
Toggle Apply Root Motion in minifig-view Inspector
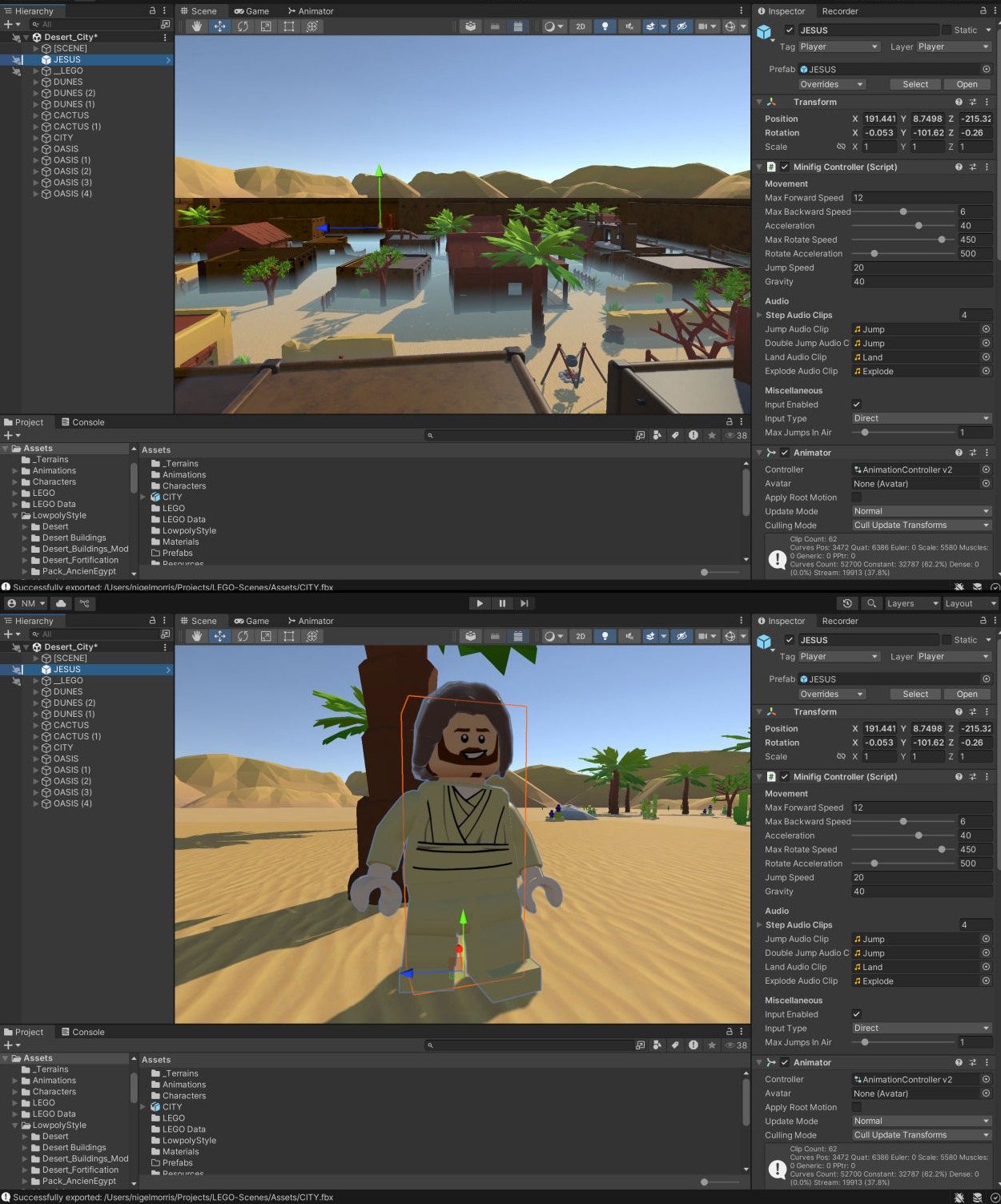click(856, 1107)
